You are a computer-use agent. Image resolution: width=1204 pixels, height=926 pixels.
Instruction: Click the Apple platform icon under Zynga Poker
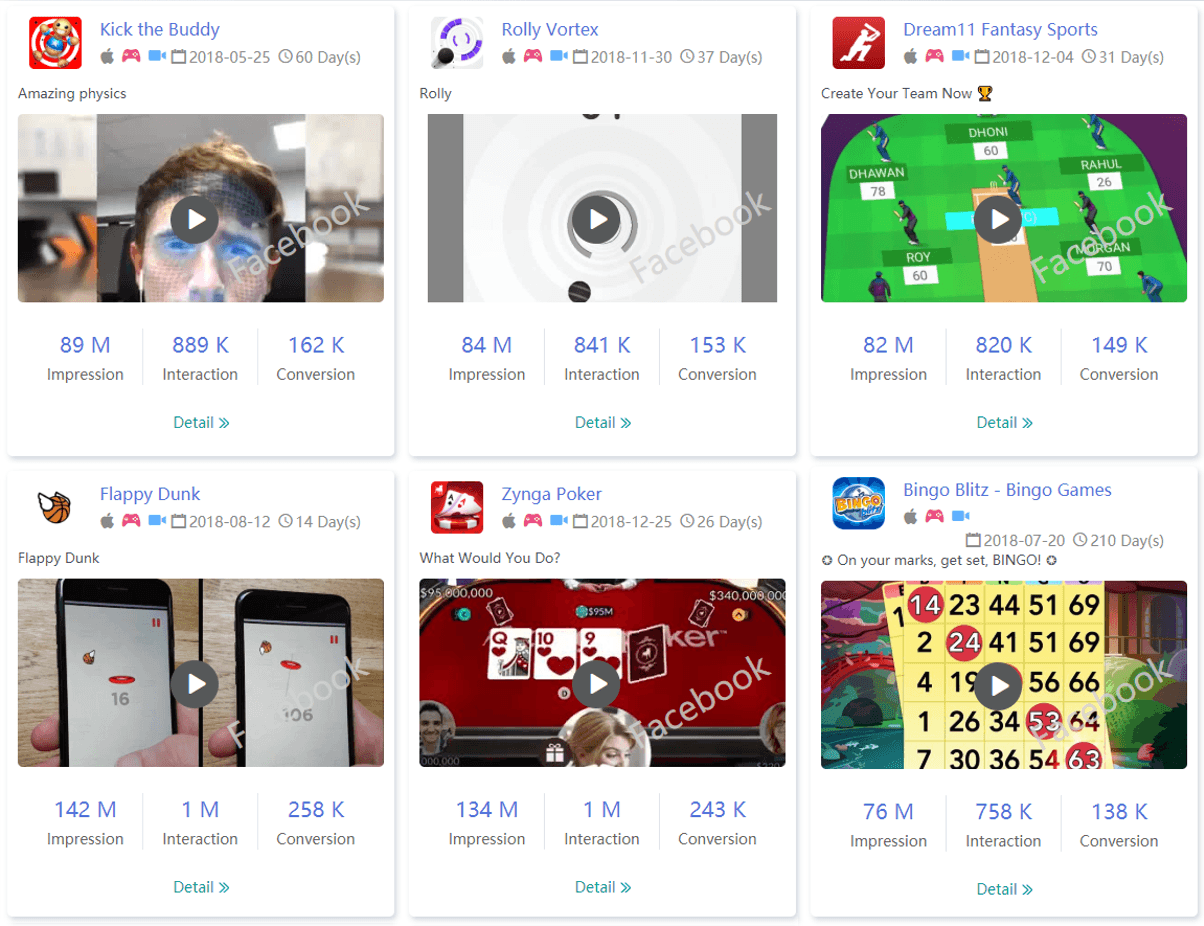(x=509, y=521)
